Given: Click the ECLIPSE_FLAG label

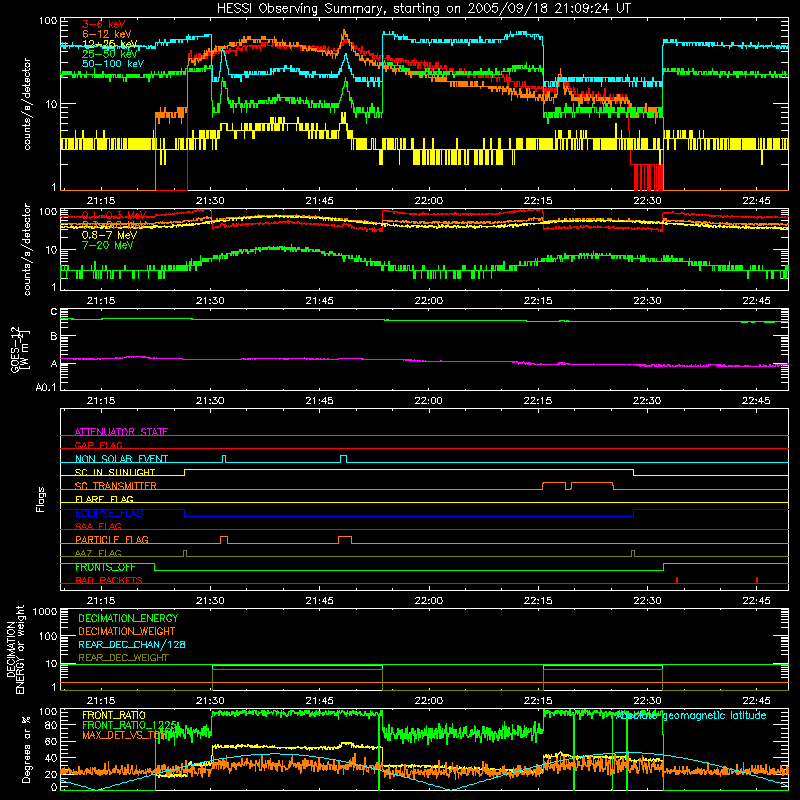Looking at the screenshot, I should 109,513.
